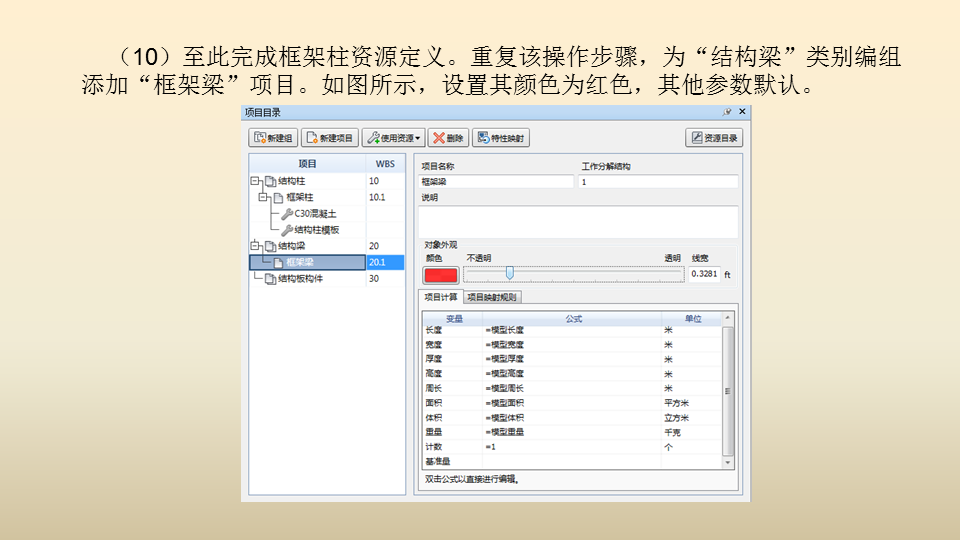Switch to the 项目映射规则 tab
This screenshot has height=540, width=960.
click(x=492, y=297)
